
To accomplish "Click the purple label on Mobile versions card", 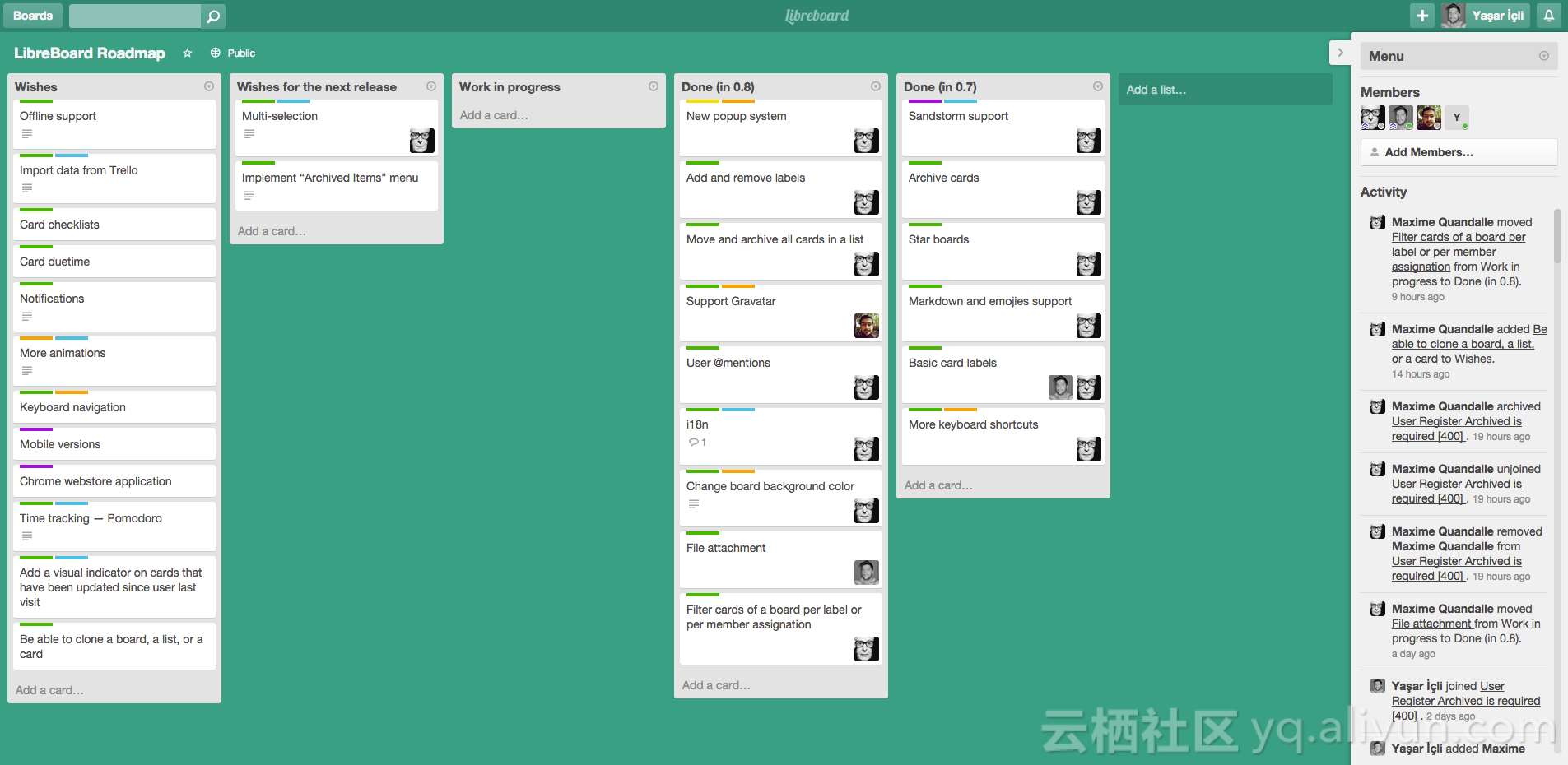I will click(x=36, y=429).
